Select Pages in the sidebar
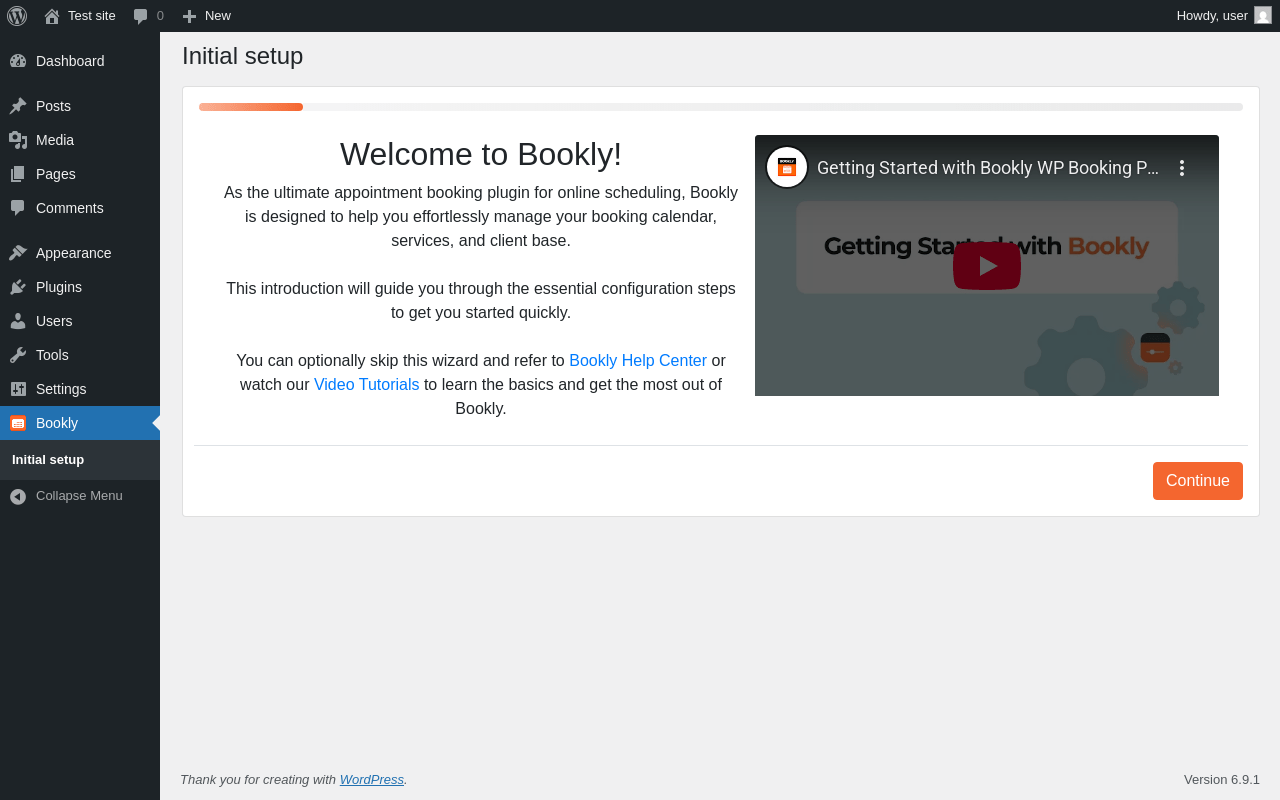Screen dimensions: 1280x800 tap(56, 174)
